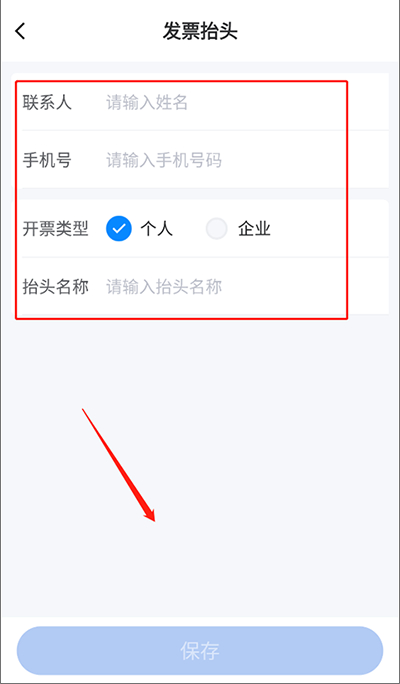Viewport: 400px width, 684px height.
Task: Tap the 个人 text label
Action: 157,229
